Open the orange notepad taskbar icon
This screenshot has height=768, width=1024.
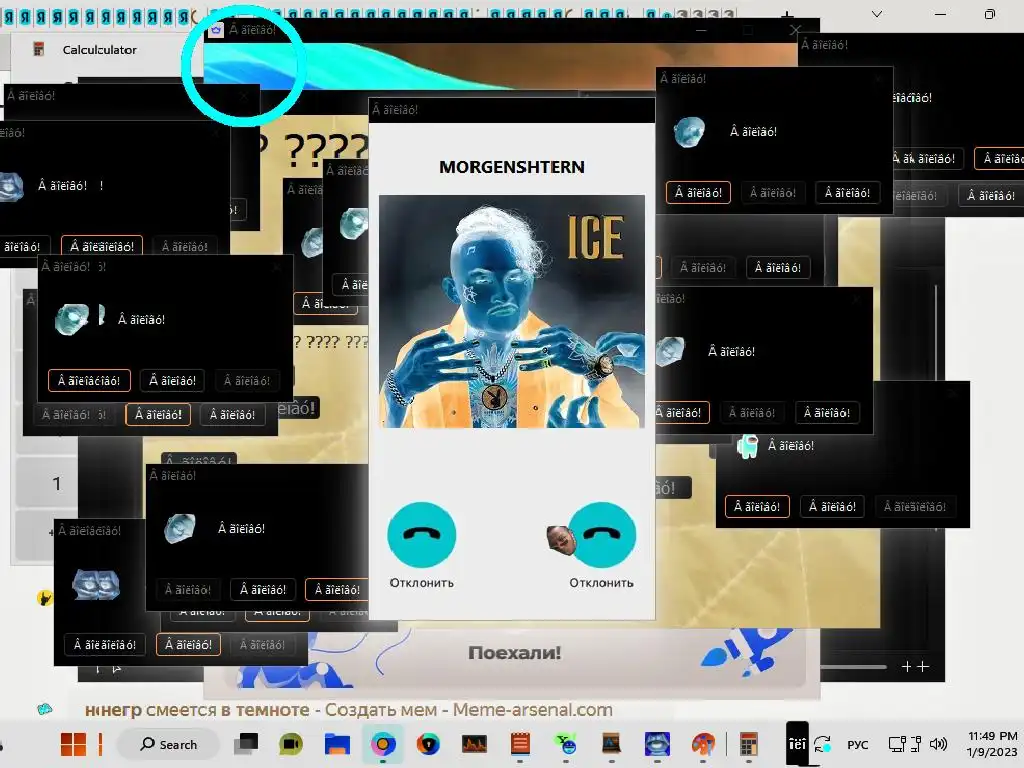(520, 744)
